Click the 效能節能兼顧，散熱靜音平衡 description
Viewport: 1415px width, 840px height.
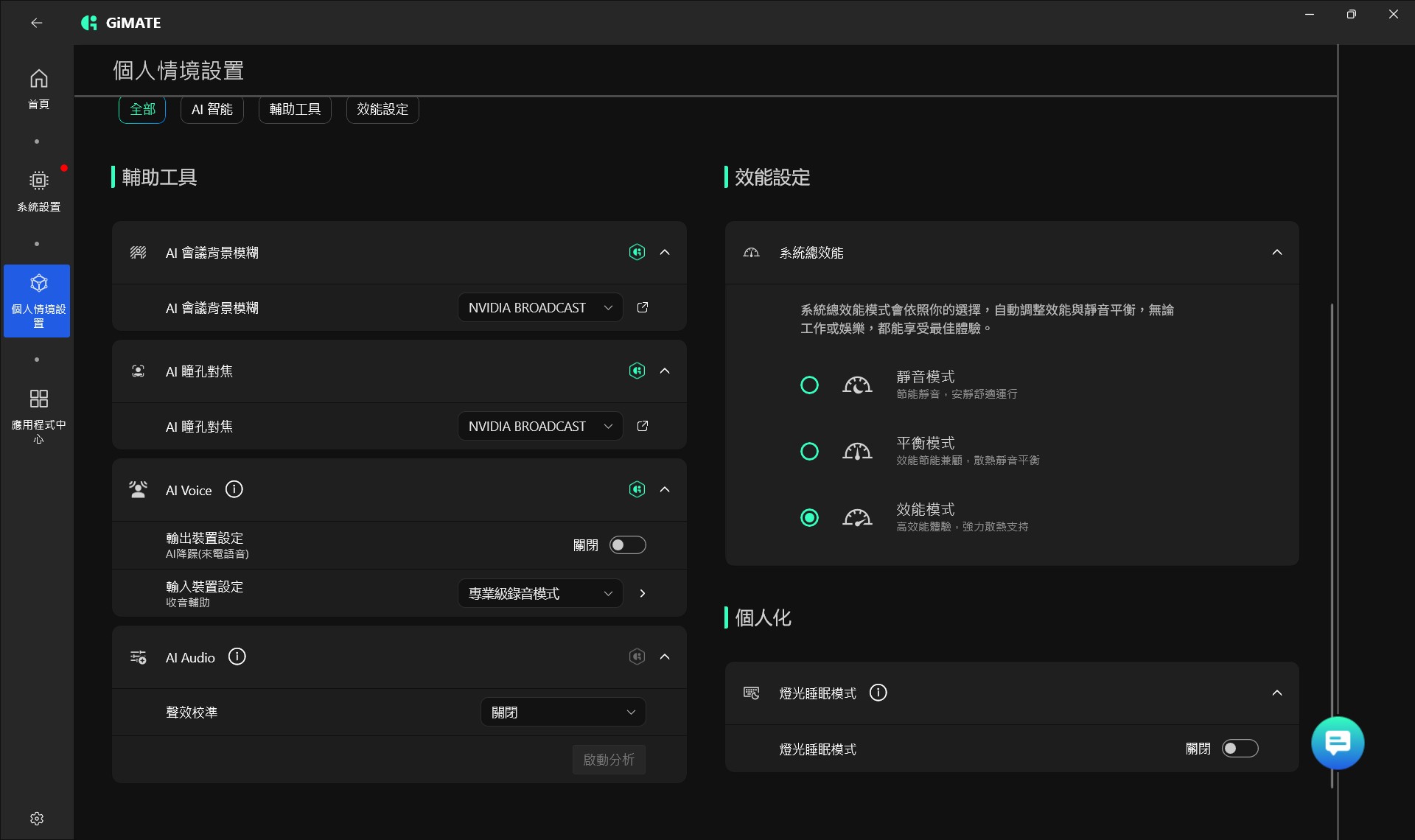968,460
